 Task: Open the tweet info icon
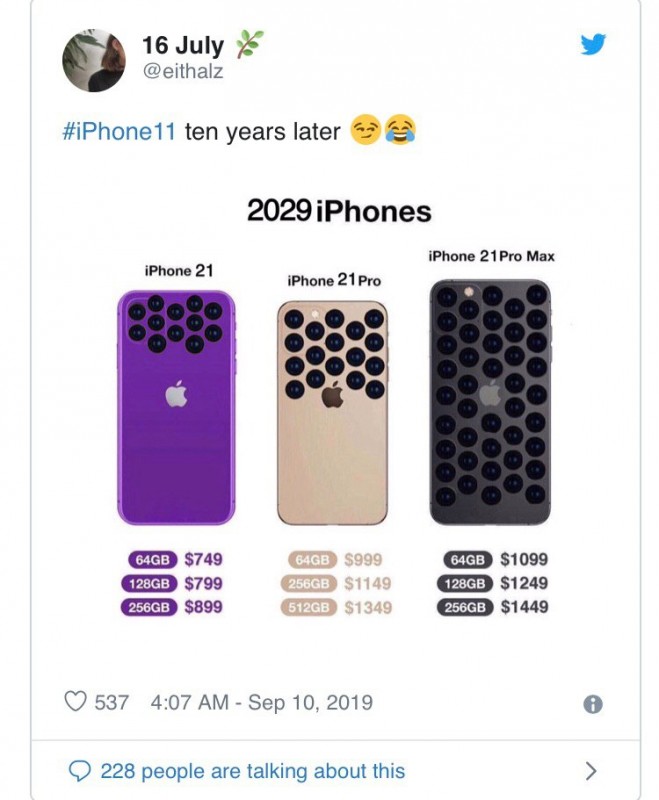[x=593, y=704]
